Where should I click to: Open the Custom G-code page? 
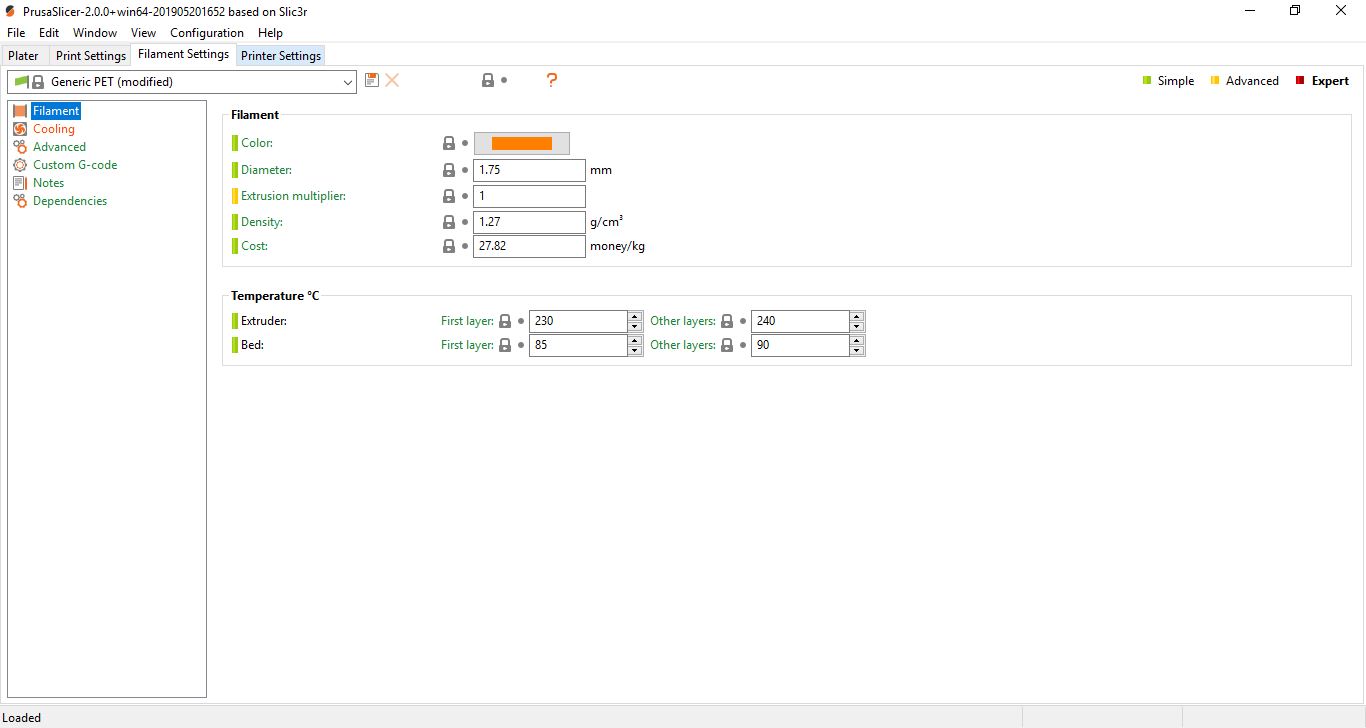click(x=75, y=165)
